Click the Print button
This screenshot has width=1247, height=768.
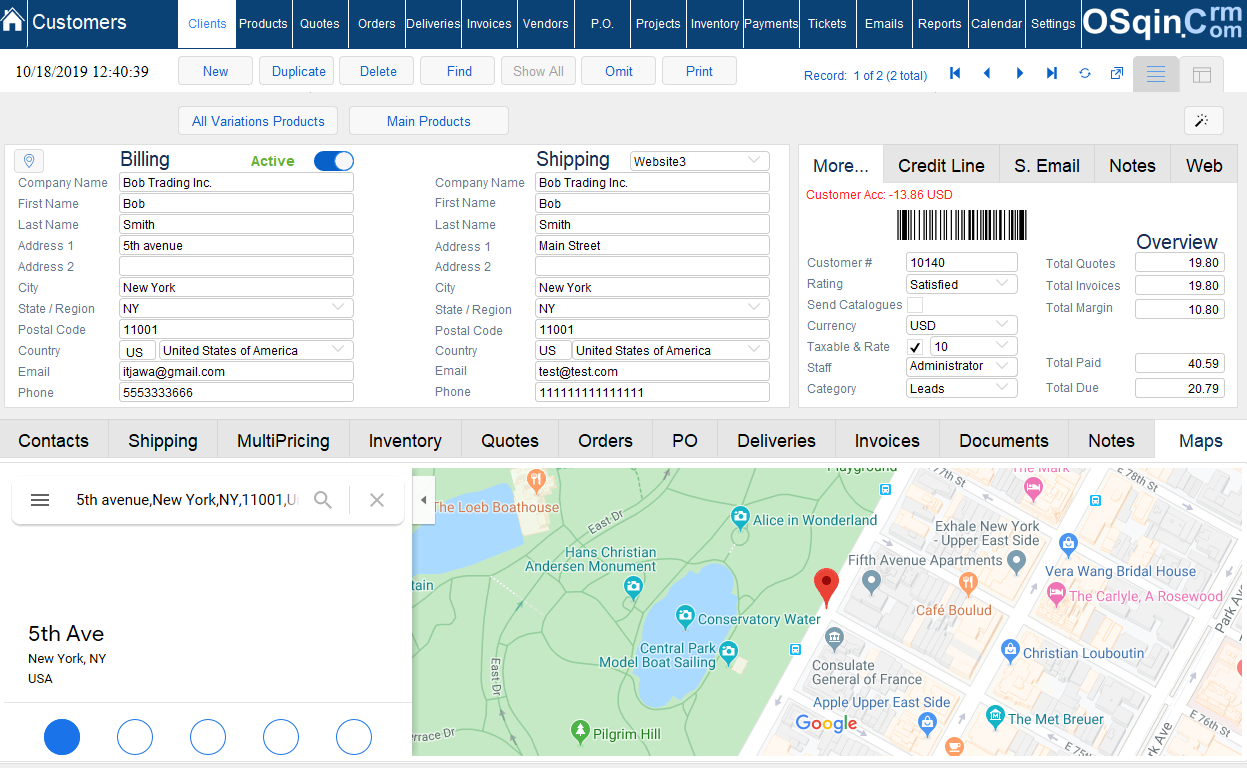(x=700, y=71)
